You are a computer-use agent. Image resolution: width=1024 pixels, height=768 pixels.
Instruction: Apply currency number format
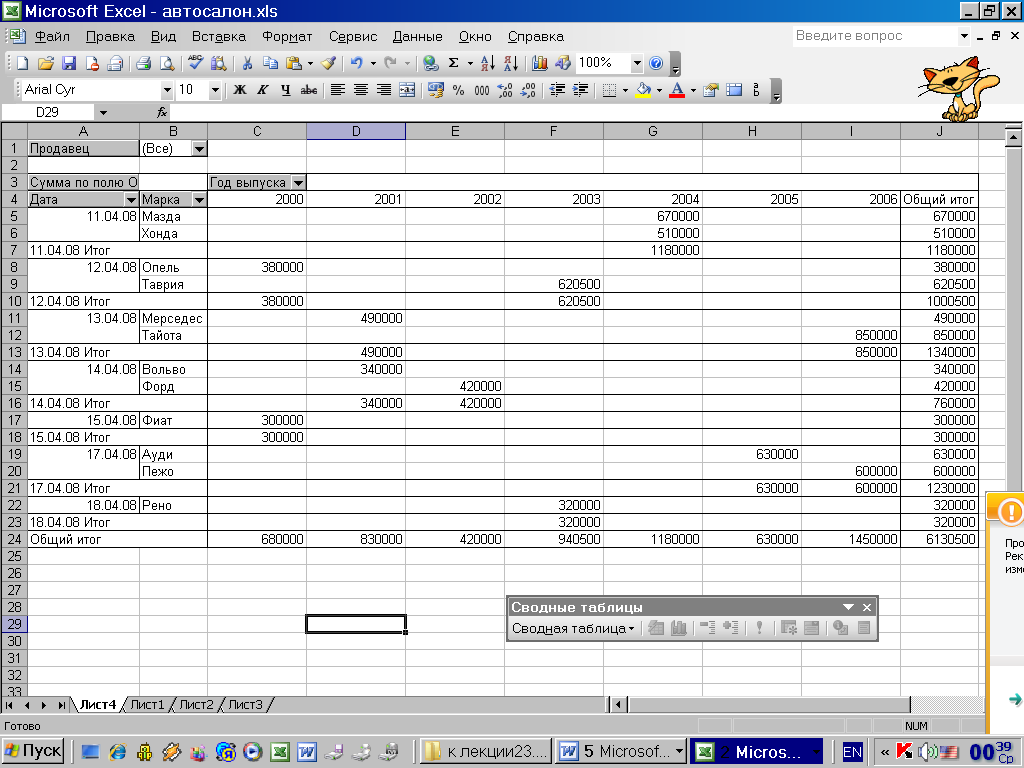[x=436, y=90]
